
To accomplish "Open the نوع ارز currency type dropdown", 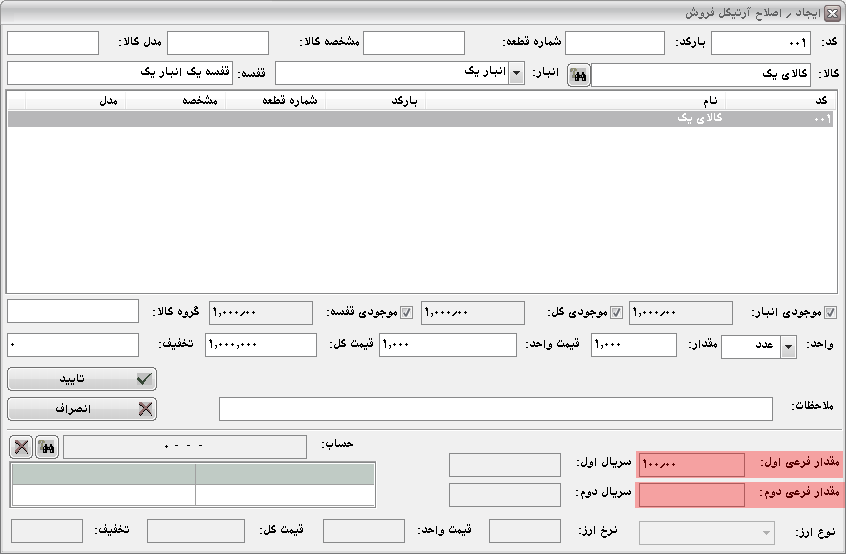I will [766, 533].
